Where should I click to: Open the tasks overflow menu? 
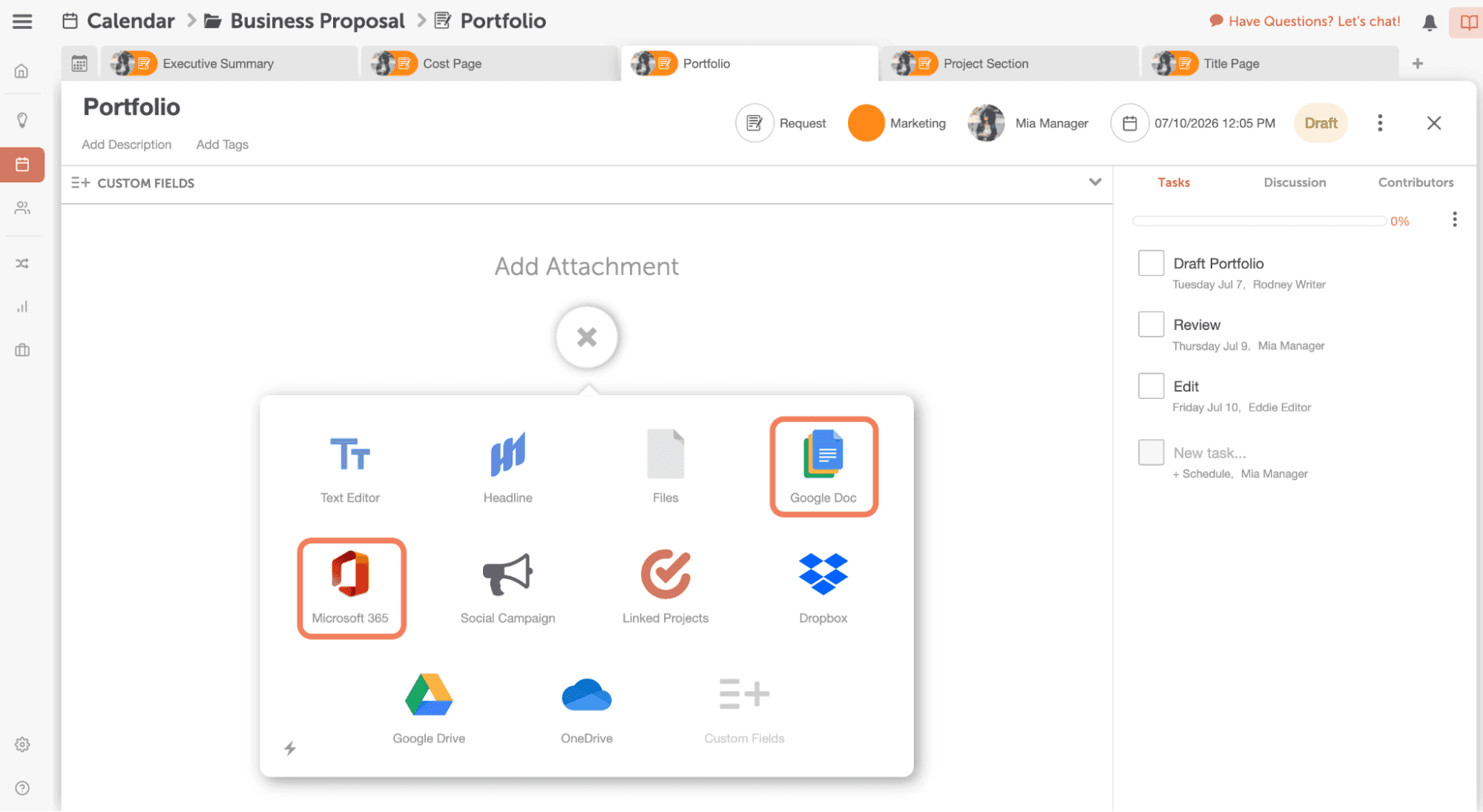(x=1454, y=219)
